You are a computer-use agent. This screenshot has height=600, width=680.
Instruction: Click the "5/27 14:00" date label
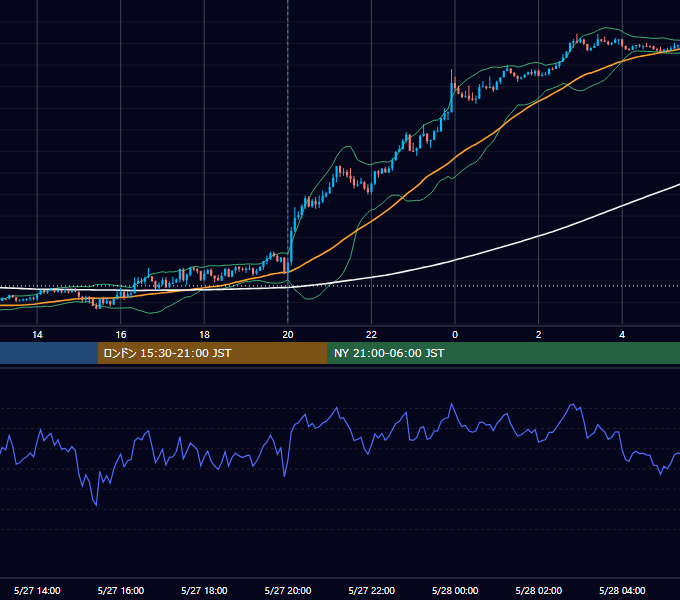tap(37, 590)
